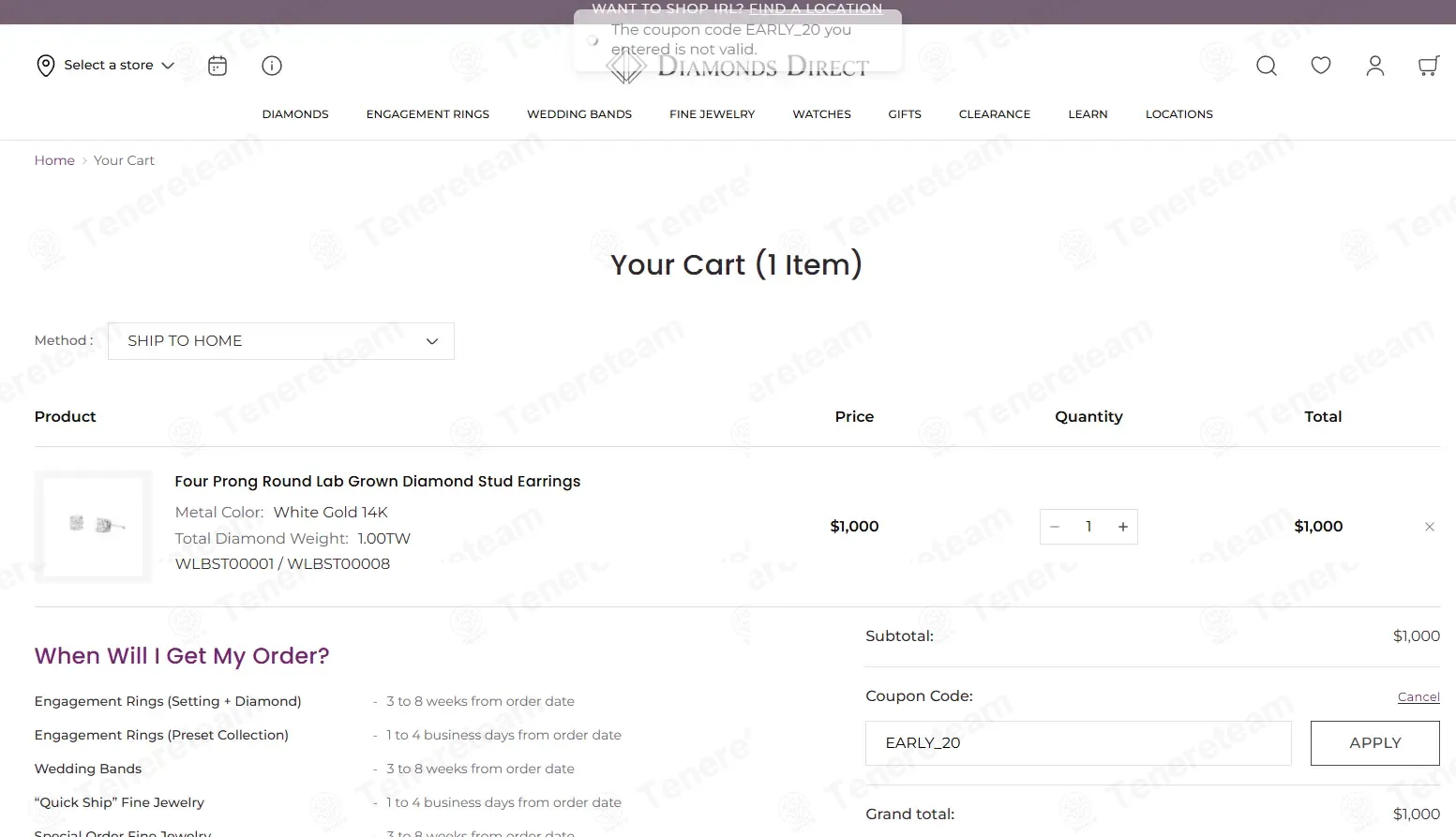This screenshot has height=837, width=1456.
Task: Open the stud earrings product thumbnail
Action: pyautogui.click(x=93, y=527)
